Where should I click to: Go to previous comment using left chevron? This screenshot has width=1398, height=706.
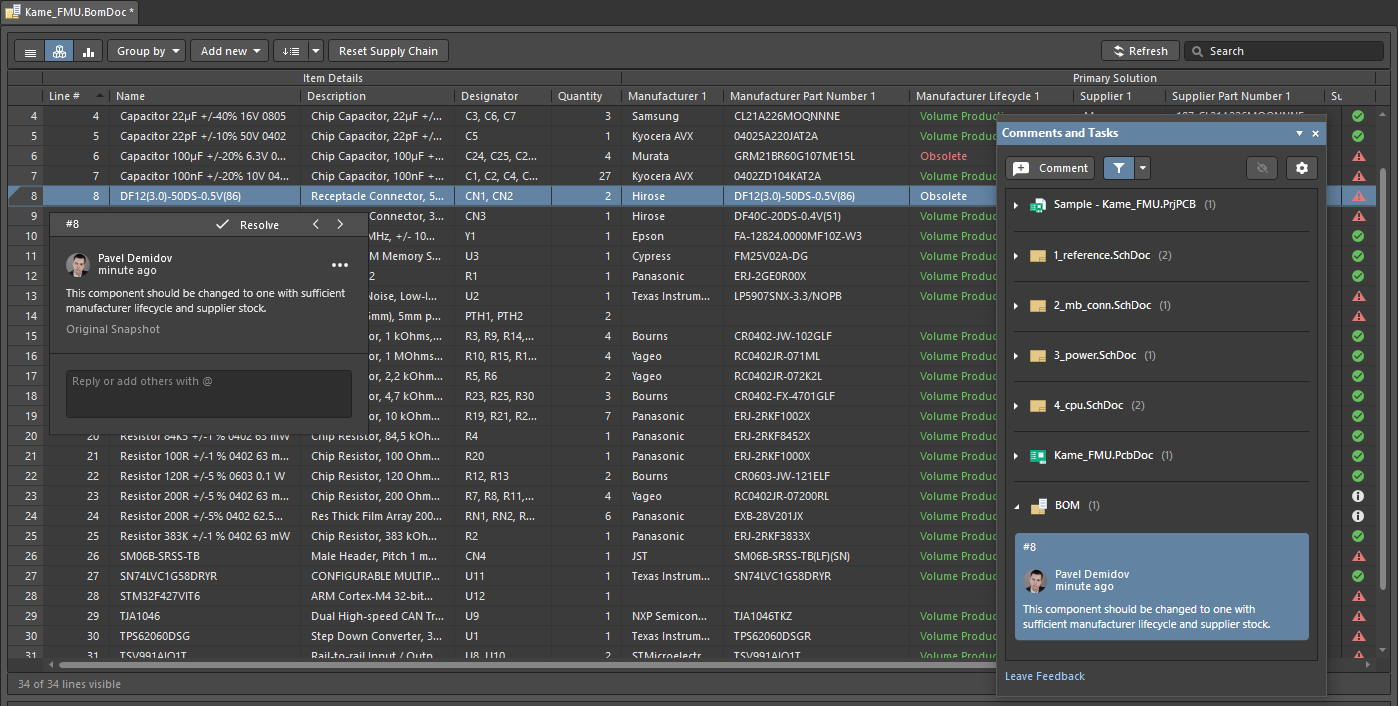tap(316, 225)
